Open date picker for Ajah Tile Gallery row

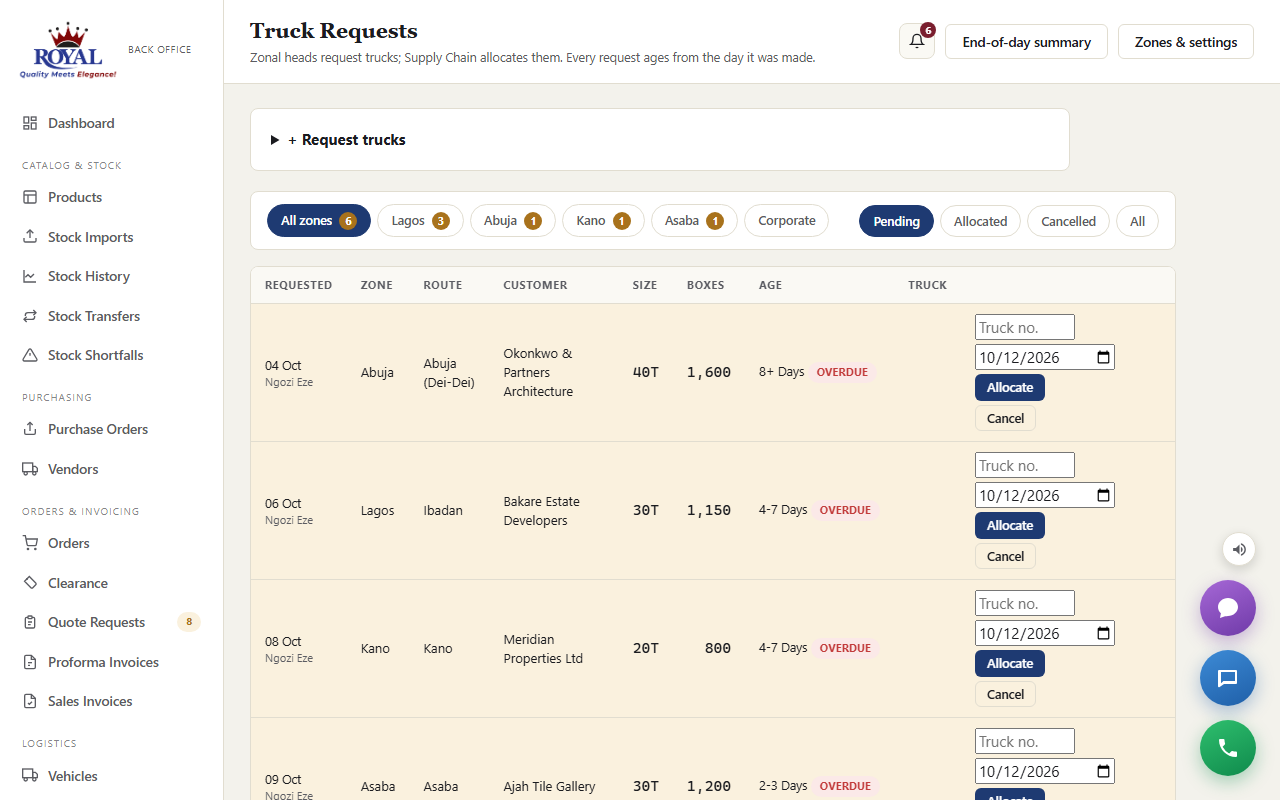(1104, 772)
